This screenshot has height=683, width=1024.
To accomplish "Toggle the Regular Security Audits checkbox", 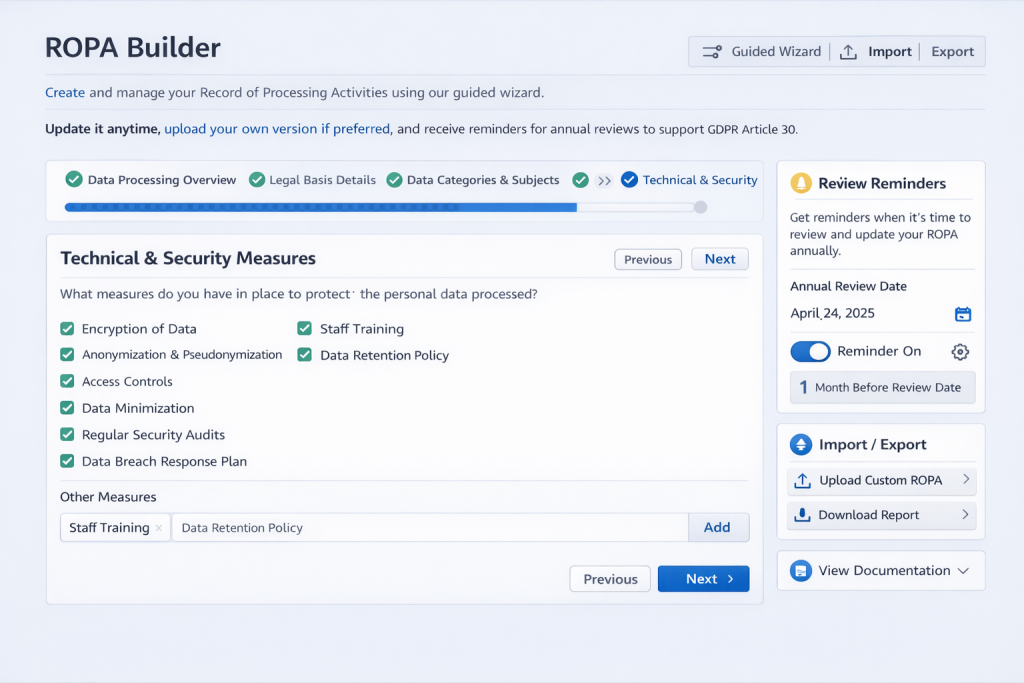I will (x=67, y=435).
